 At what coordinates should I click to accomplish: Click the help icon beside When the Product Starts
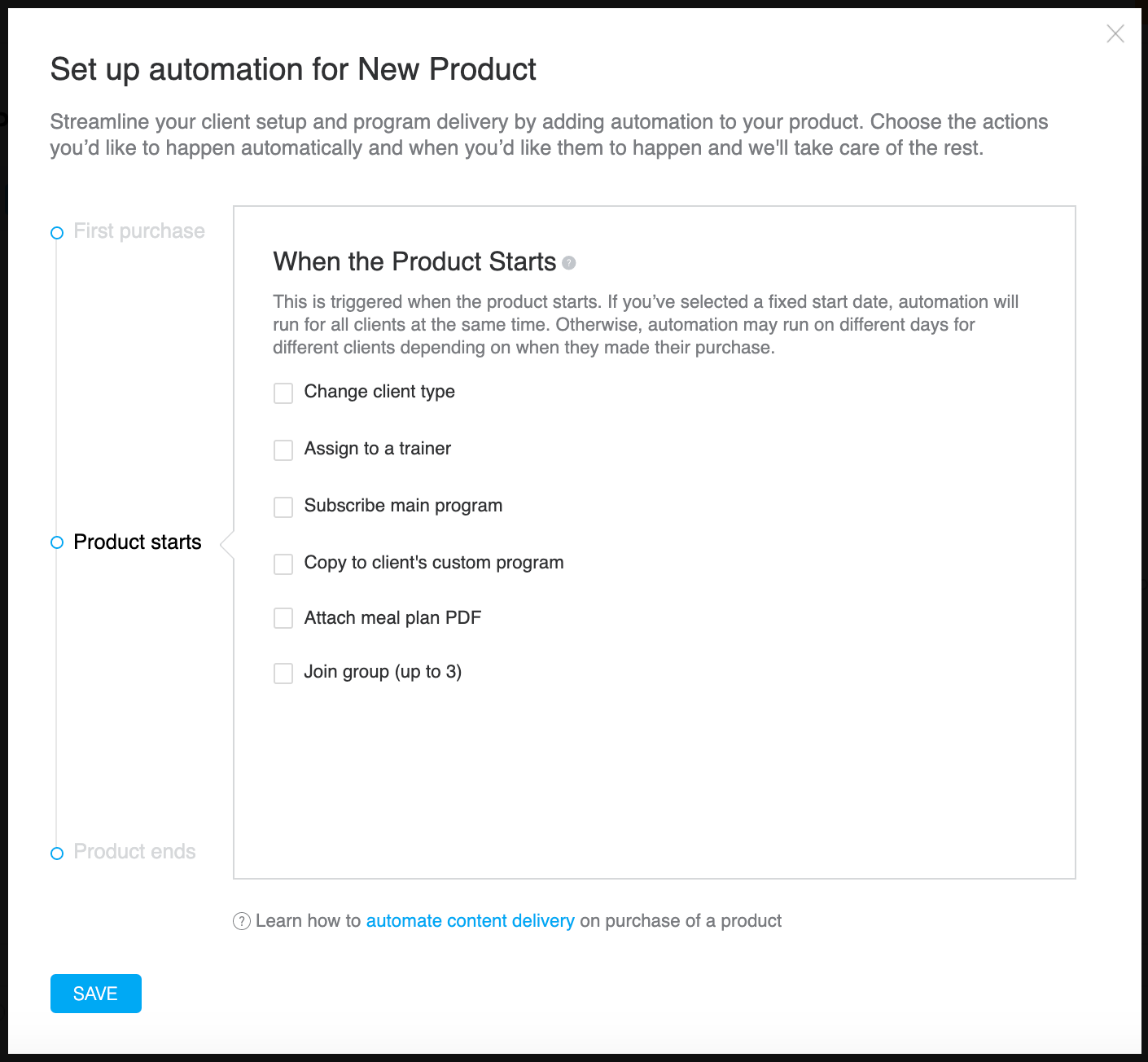569,263
